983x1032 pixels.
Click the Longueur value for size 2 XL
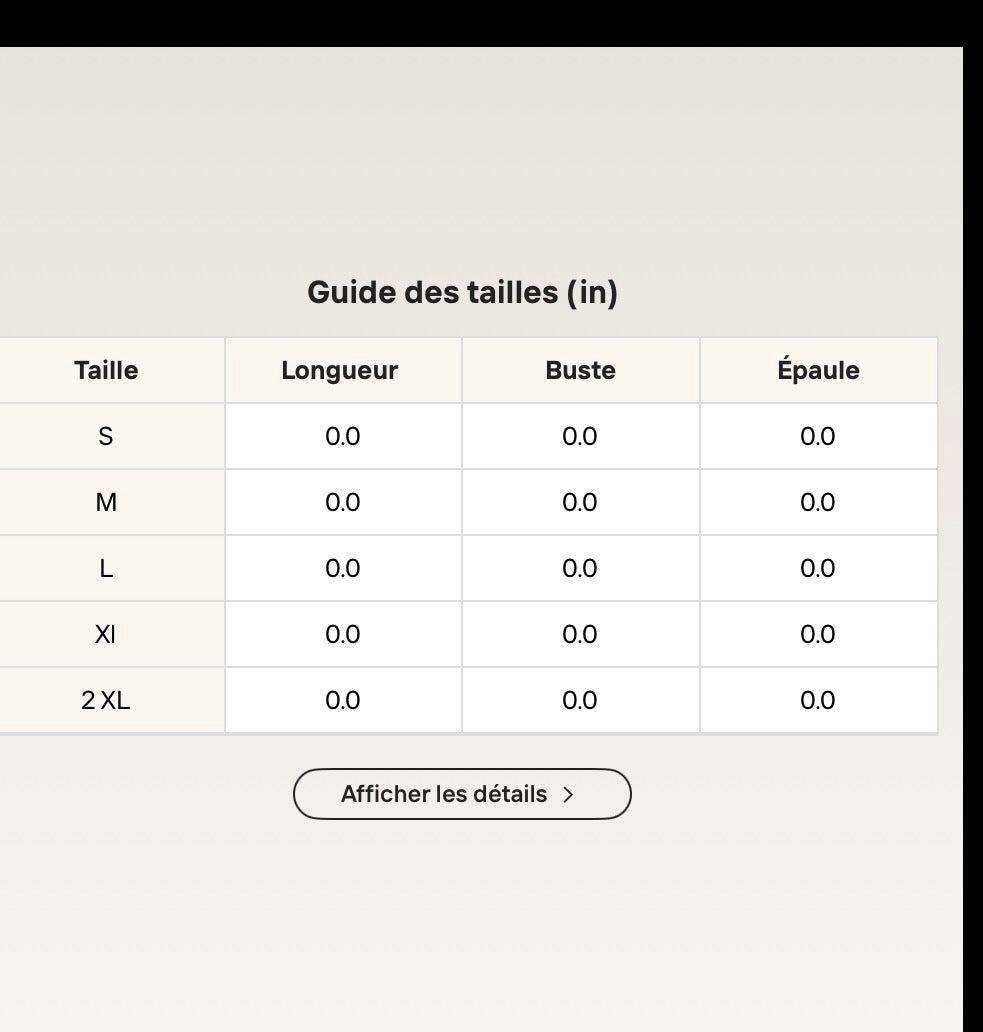coord(343,700)
